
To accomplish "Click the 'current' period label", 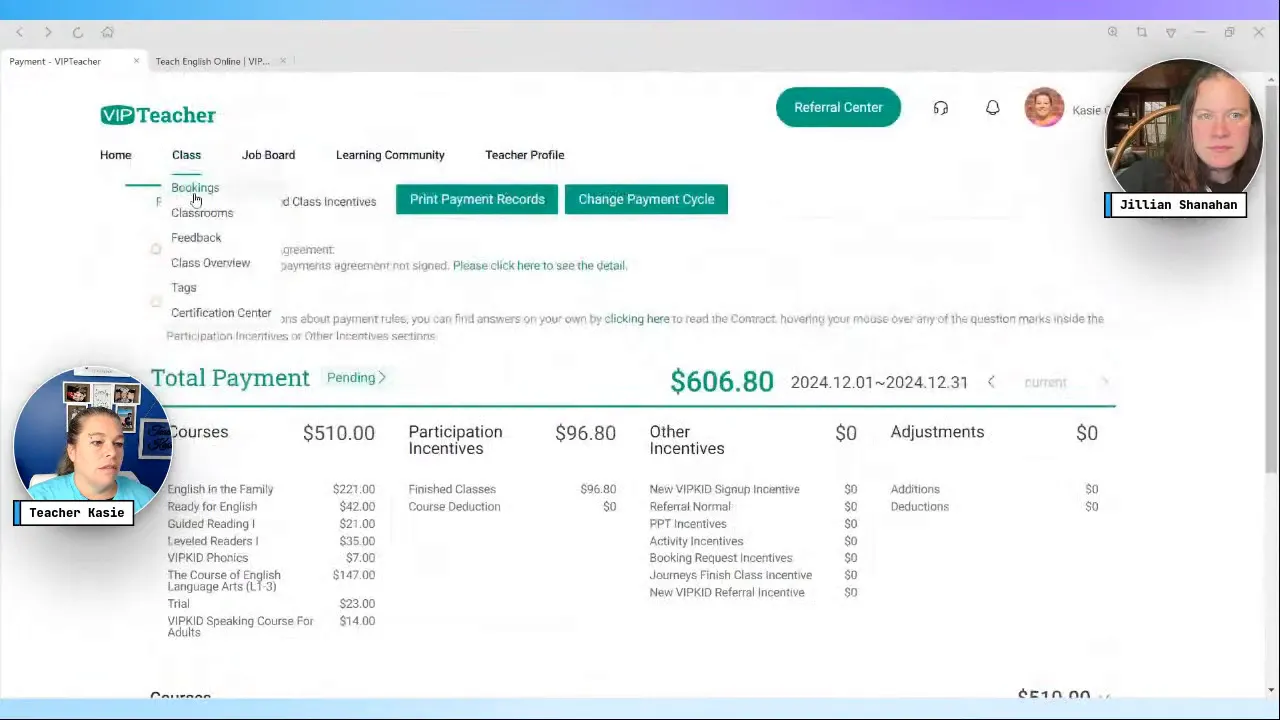I will [x=1045, y=382].
